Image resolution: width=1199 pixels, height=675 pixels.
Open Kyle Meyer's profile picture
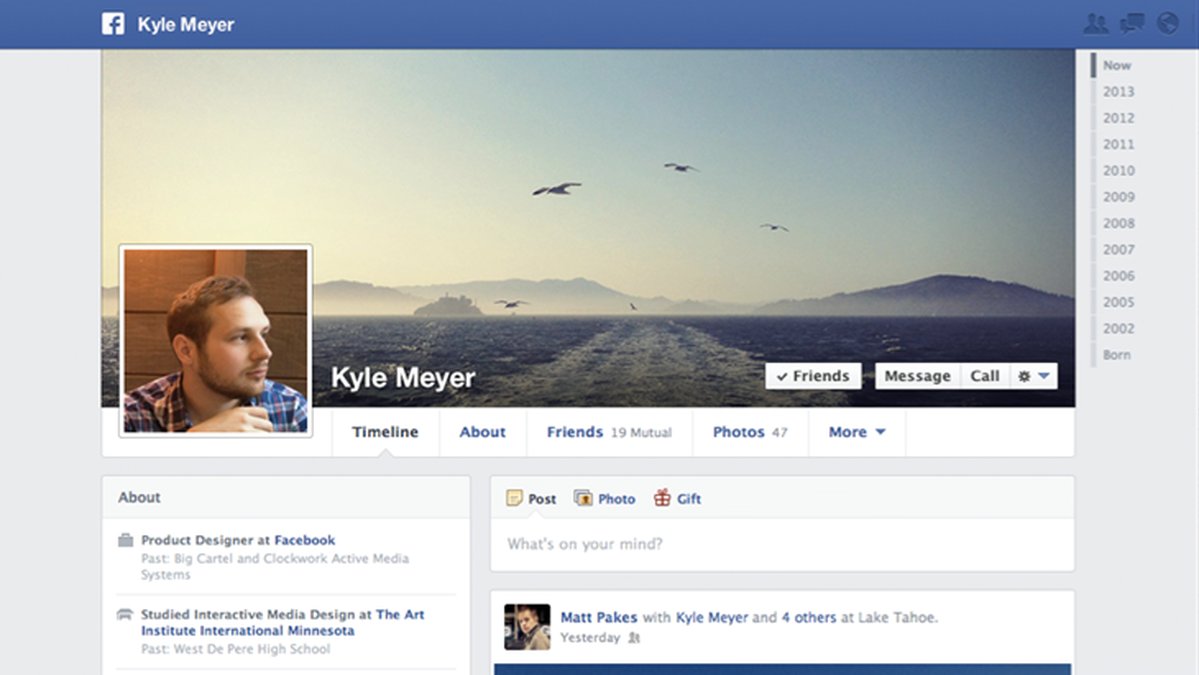coord(216,341)
